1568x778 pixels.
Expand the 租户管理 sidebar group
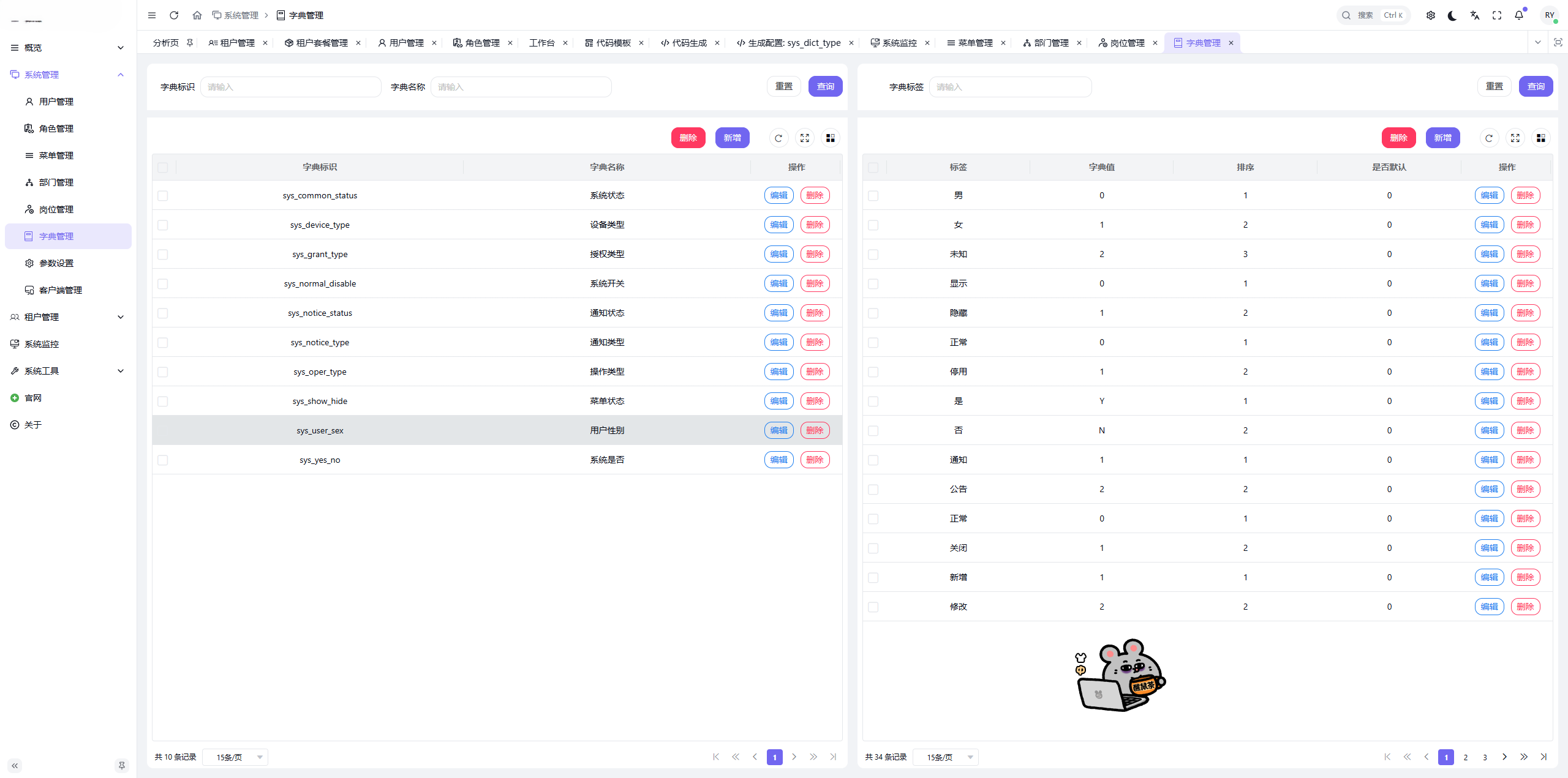[68, 317]
